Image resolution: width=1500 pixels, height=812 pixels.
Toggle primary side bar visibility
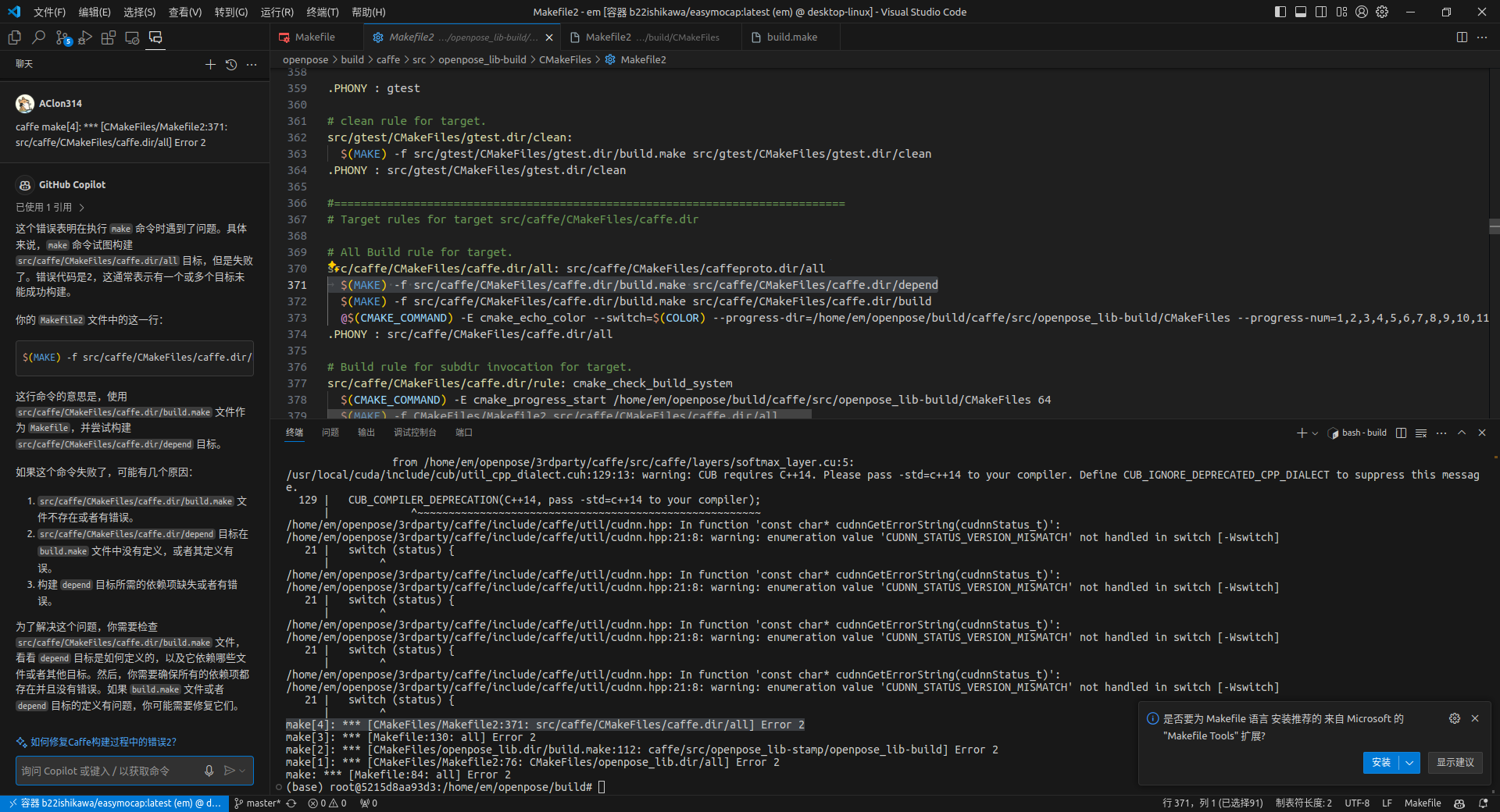pos(1280,12)
